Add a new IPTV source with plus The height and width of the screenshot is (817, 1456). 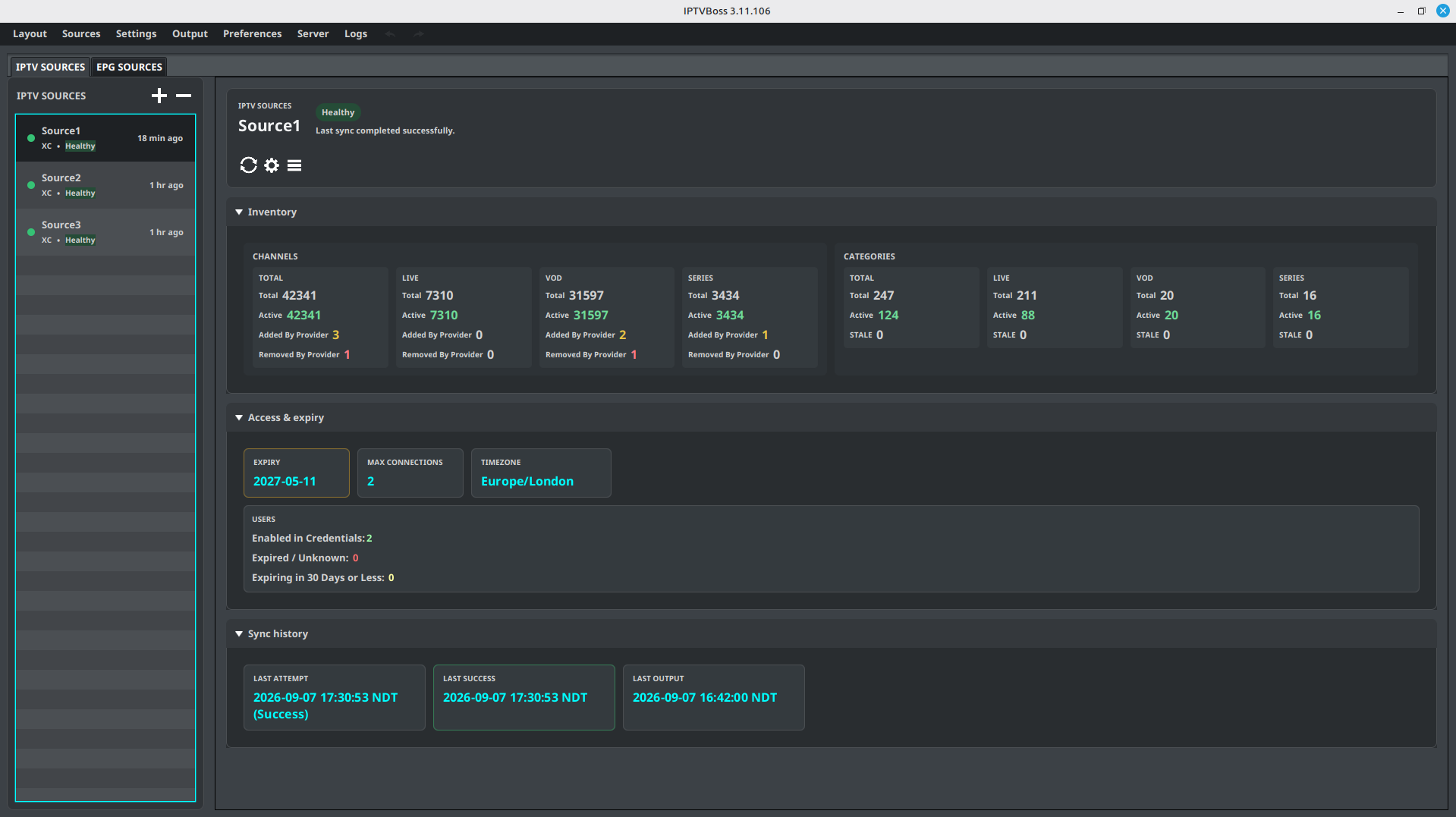pyautogui.click(x=159, y=96)
